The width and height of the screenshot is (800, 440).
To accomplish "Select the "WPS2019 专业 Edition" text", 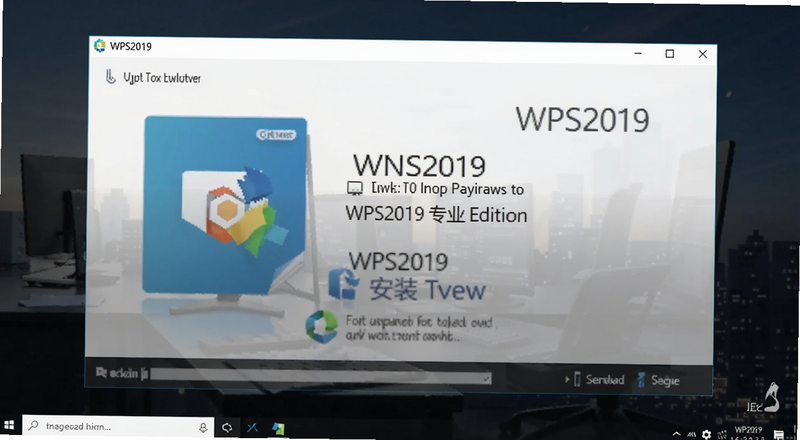I will pos(436,214).
